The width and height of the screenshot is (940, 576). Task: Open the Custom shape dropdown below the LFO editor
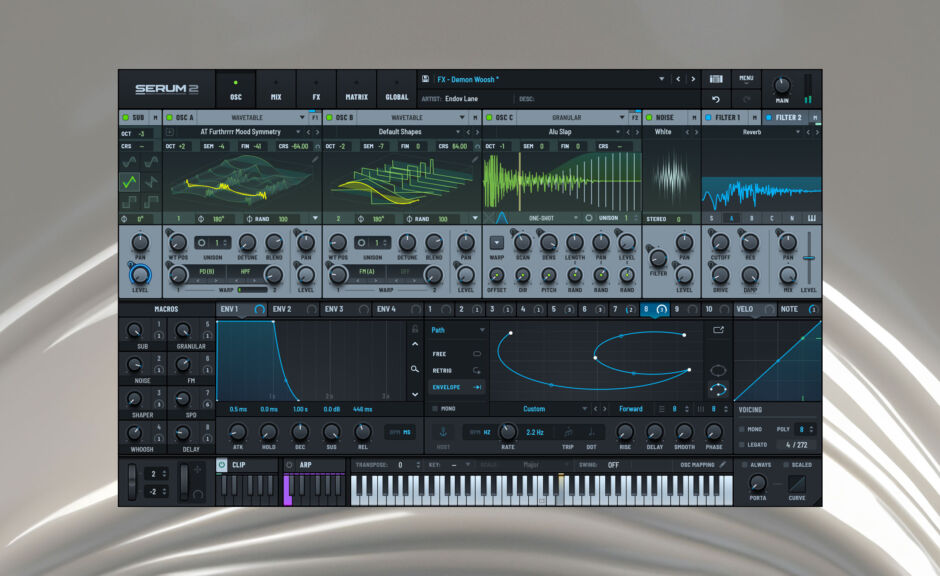pos(534,408)
